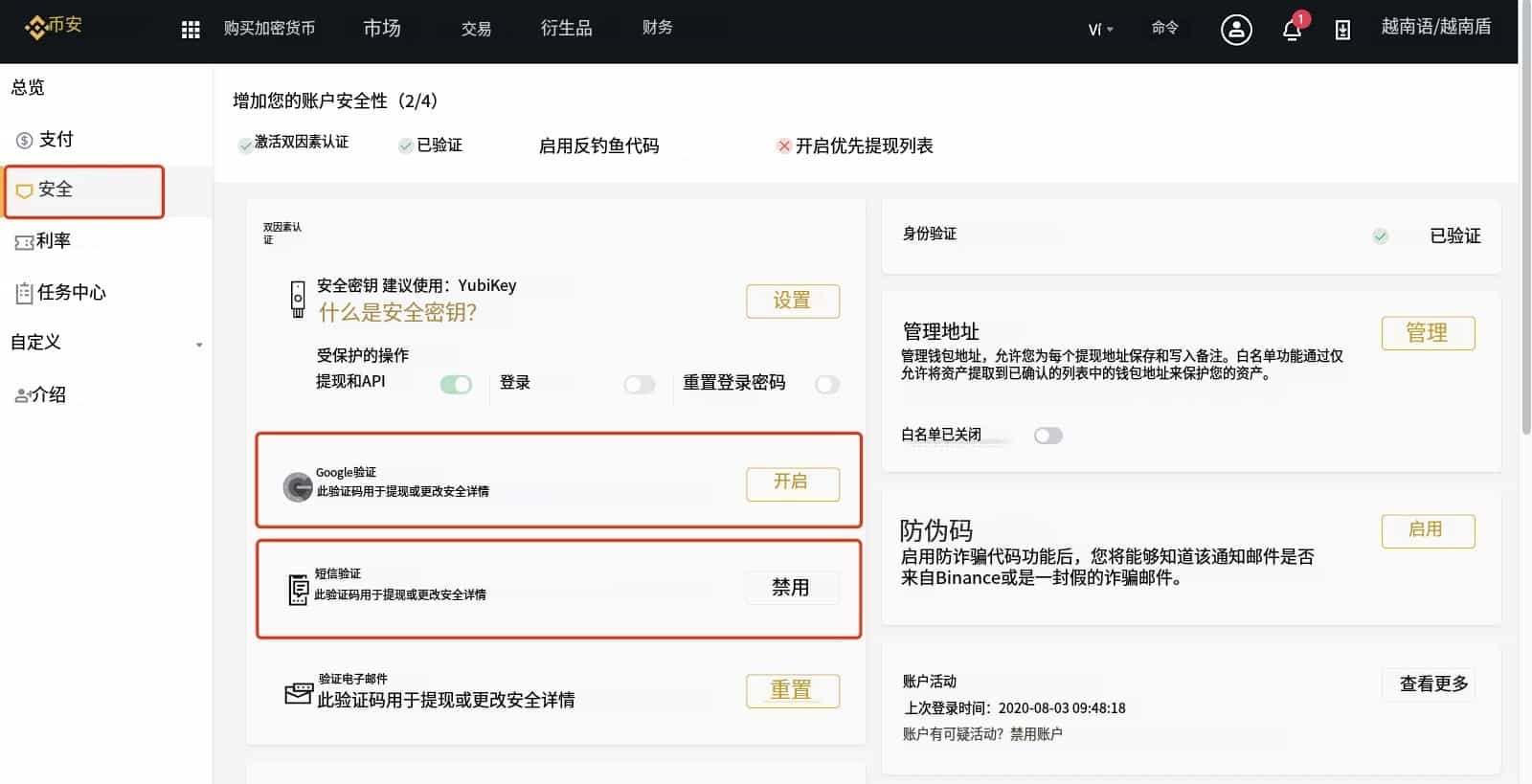The width and height of the screenshot is (1532, 784).
Task: Click the YubiKey security key icon
Action: tap(298, 299)
